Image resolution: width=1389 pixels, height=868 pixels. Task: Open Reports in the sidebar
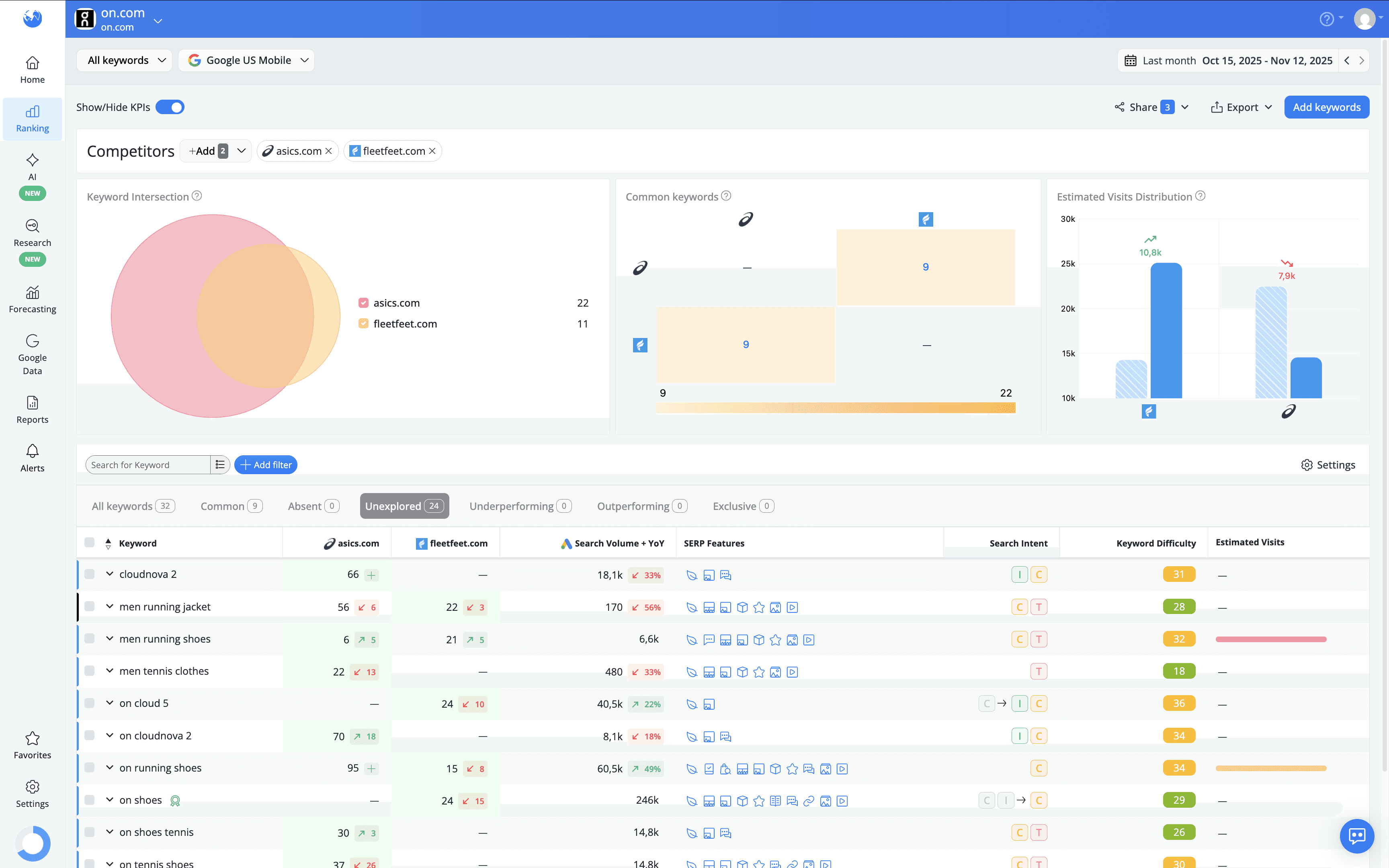point(32,410)
